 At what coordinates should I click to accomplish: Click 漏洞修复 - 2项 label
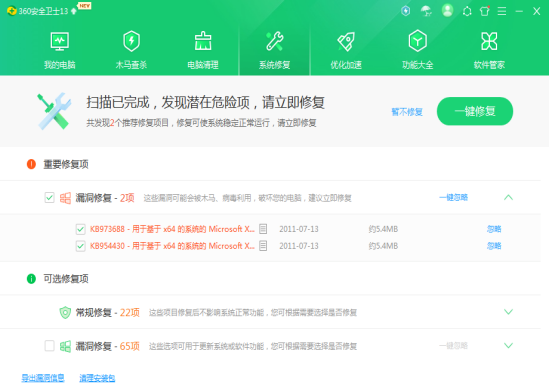tap(105, 198)
